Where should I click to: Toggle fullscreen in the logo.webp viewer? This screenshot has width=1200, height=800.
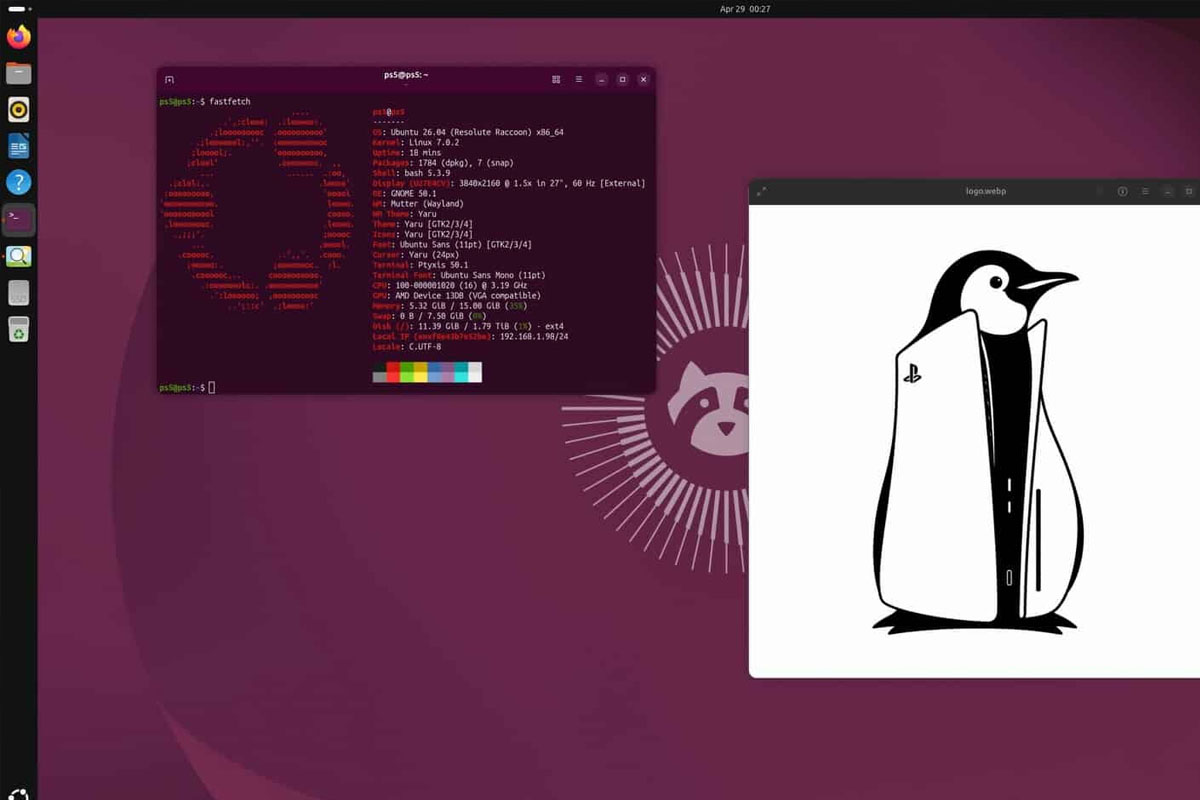(x=762, y=191)
